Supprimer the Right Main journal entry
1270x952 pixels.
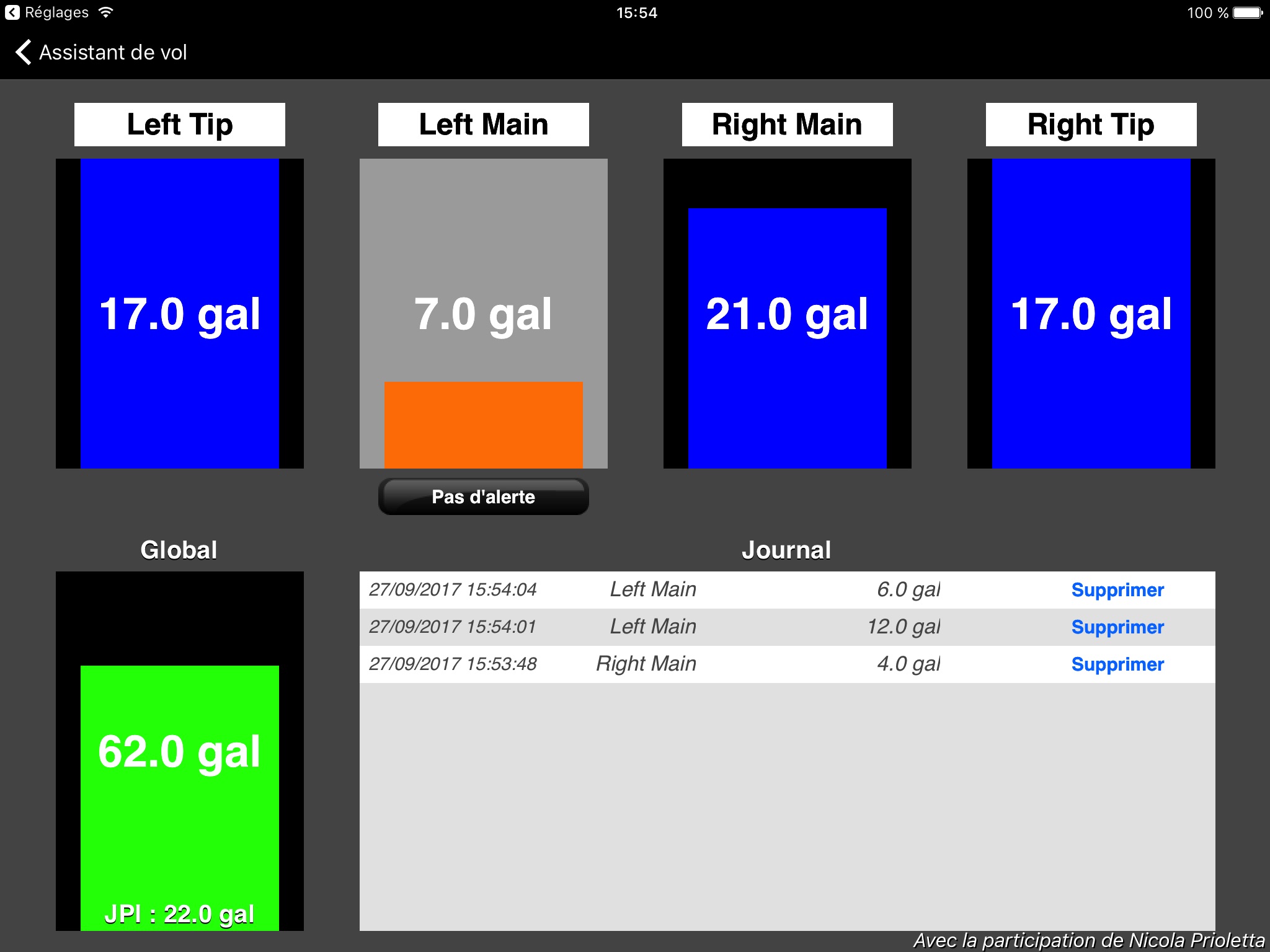coord(1118,663)
